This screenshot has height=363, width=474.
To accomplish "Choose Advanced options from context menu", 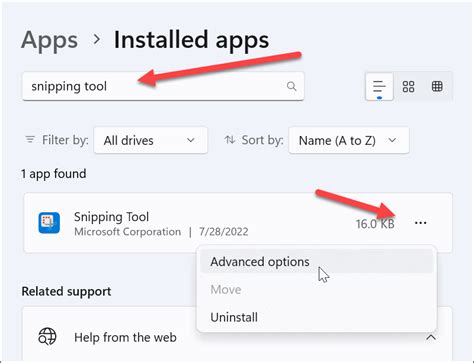I will point(316,262).
